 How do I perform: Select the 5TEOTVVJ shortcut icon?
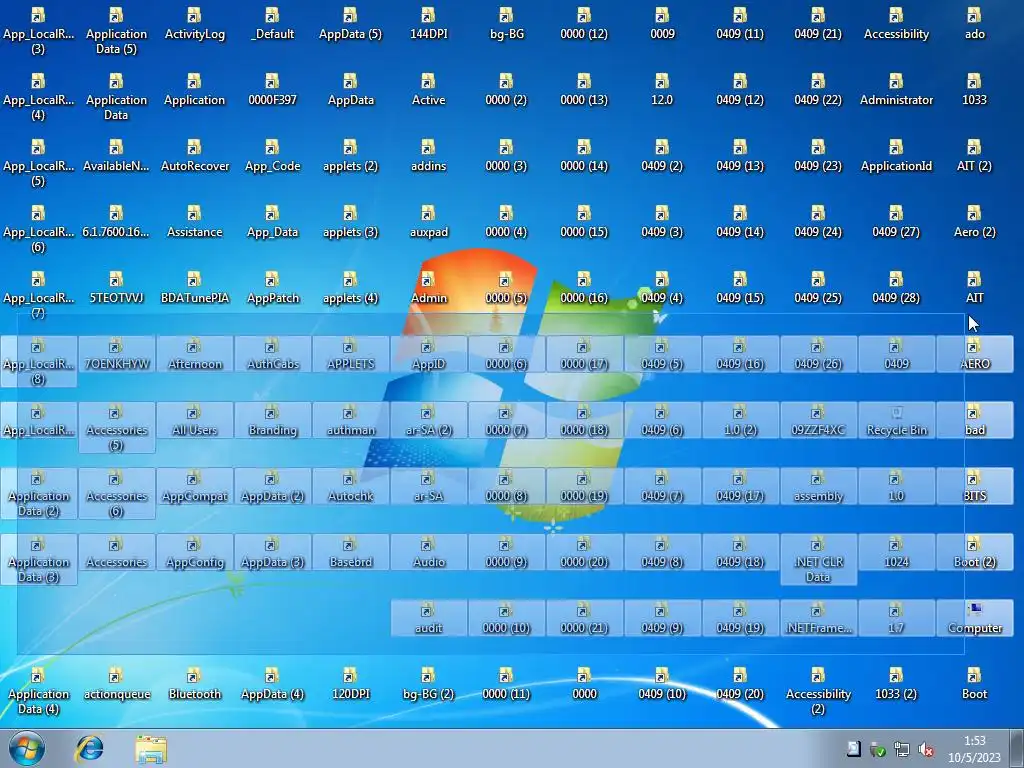pos(116,289)
